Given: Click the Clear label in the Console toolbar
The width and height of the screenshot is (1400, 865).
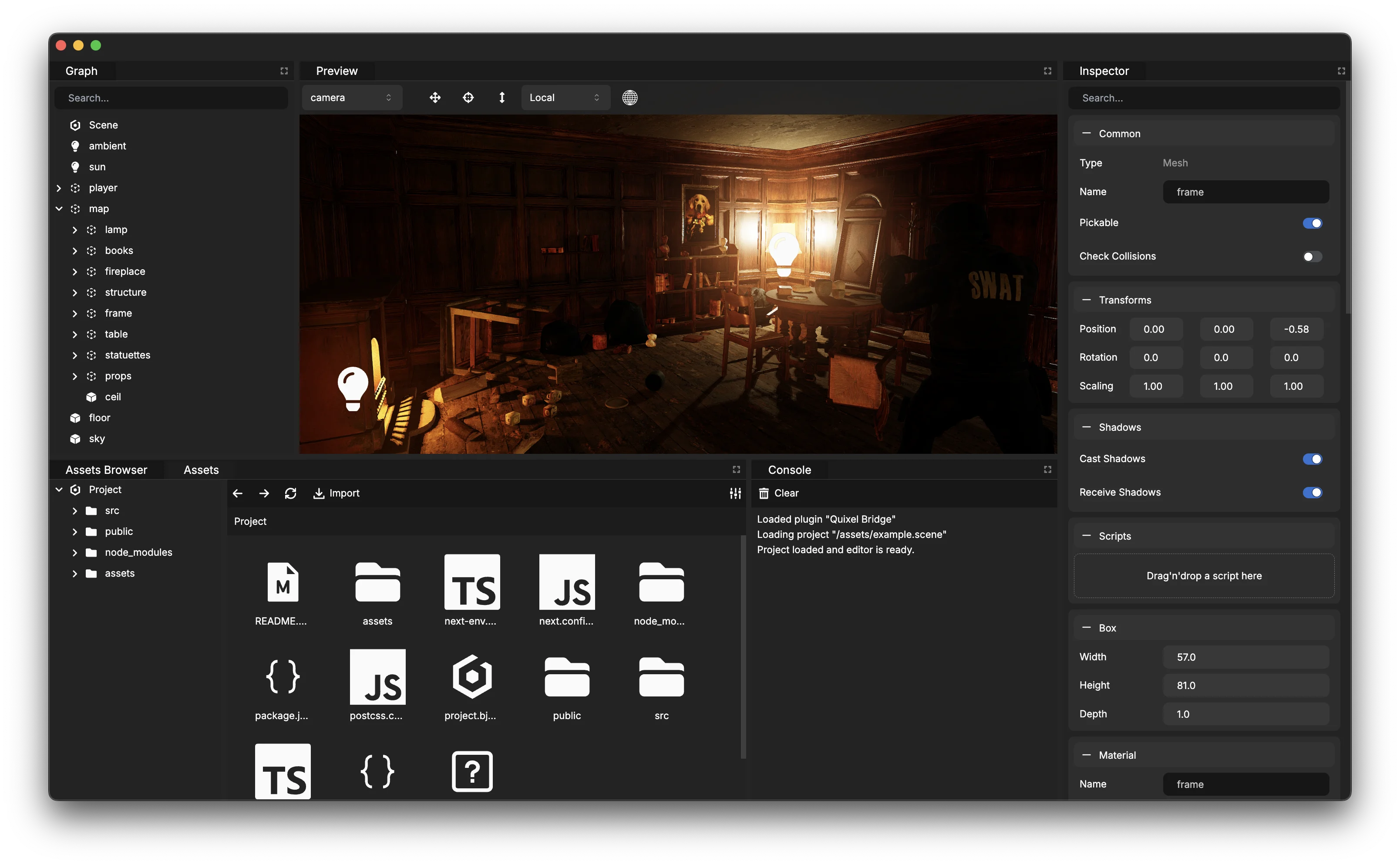Looking at the screenshot, I should 786,494.
